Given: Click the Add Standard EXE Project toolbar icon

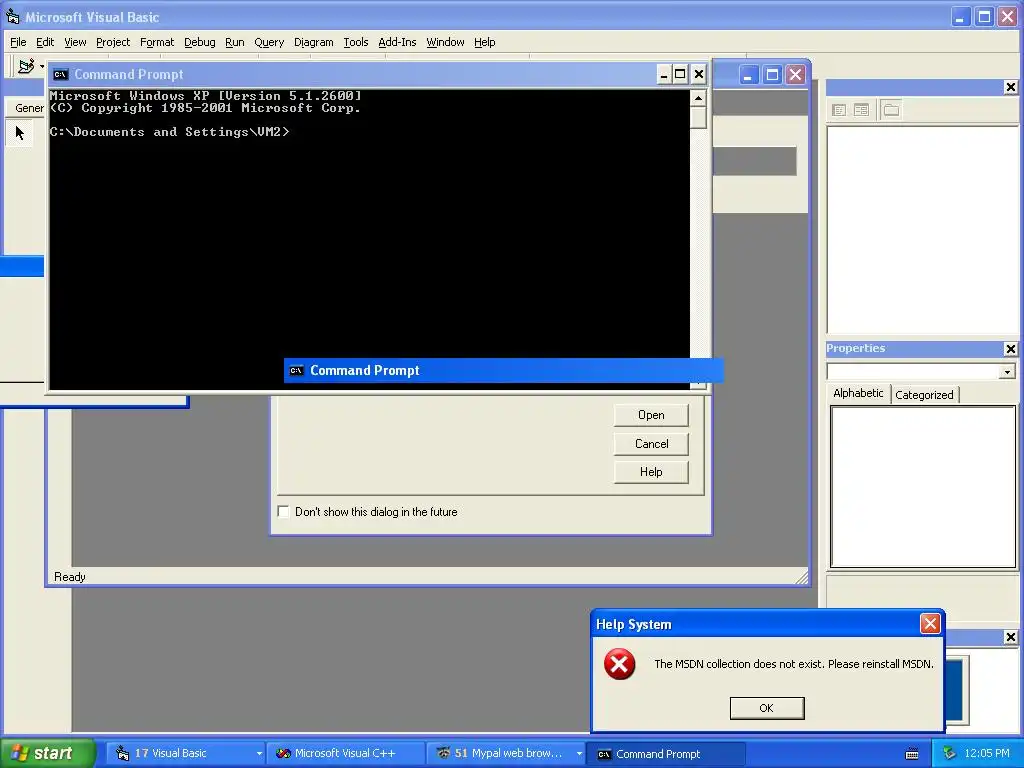Looking at the screenshot, I should click(x=26, y=66).
